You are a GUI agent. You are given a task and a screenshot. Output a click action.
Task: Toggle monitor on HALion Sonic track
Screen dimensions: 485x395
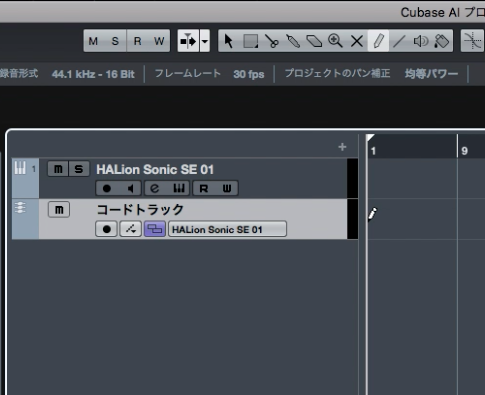tap(130, 188)
